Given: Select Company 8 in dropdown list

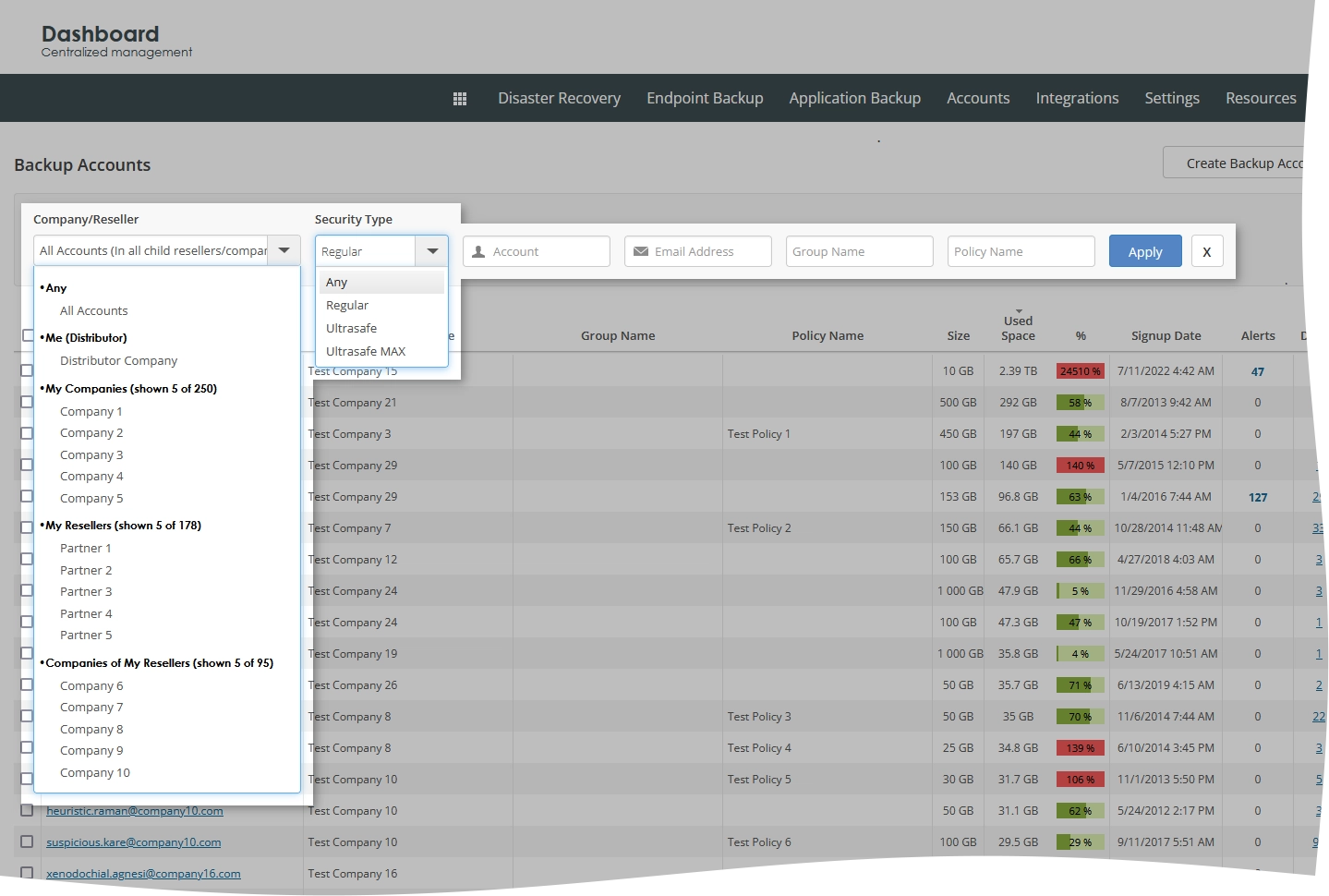Looking at the screenshot, I should point(91,730).
